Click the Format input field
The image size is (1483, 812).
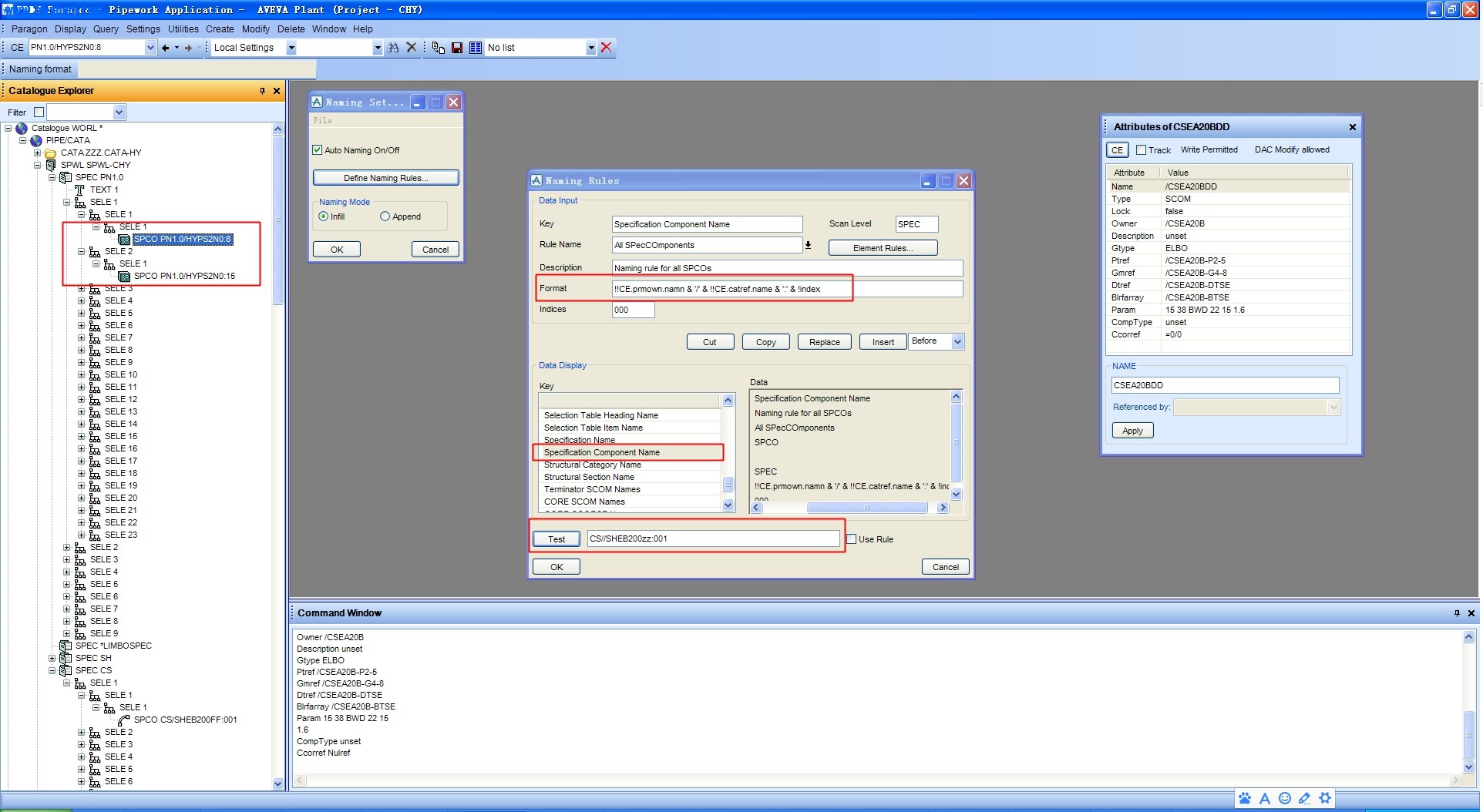(786, 289)
